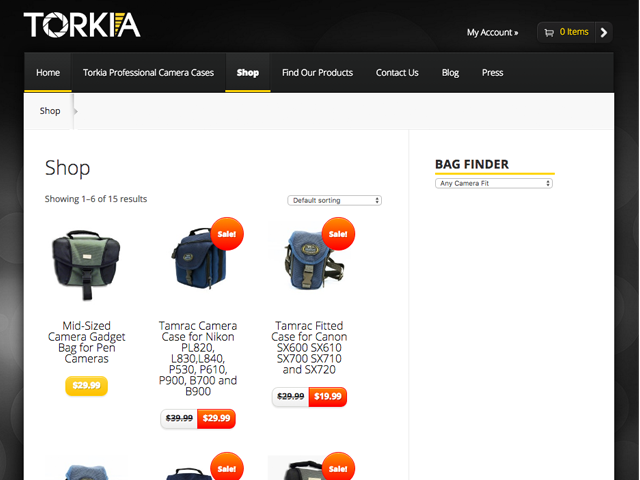The image size is (640, 480).
Task: Click the Sale! badge on Tamrac Nikon case
Action: pyautogui.click(x=227, y=234)
